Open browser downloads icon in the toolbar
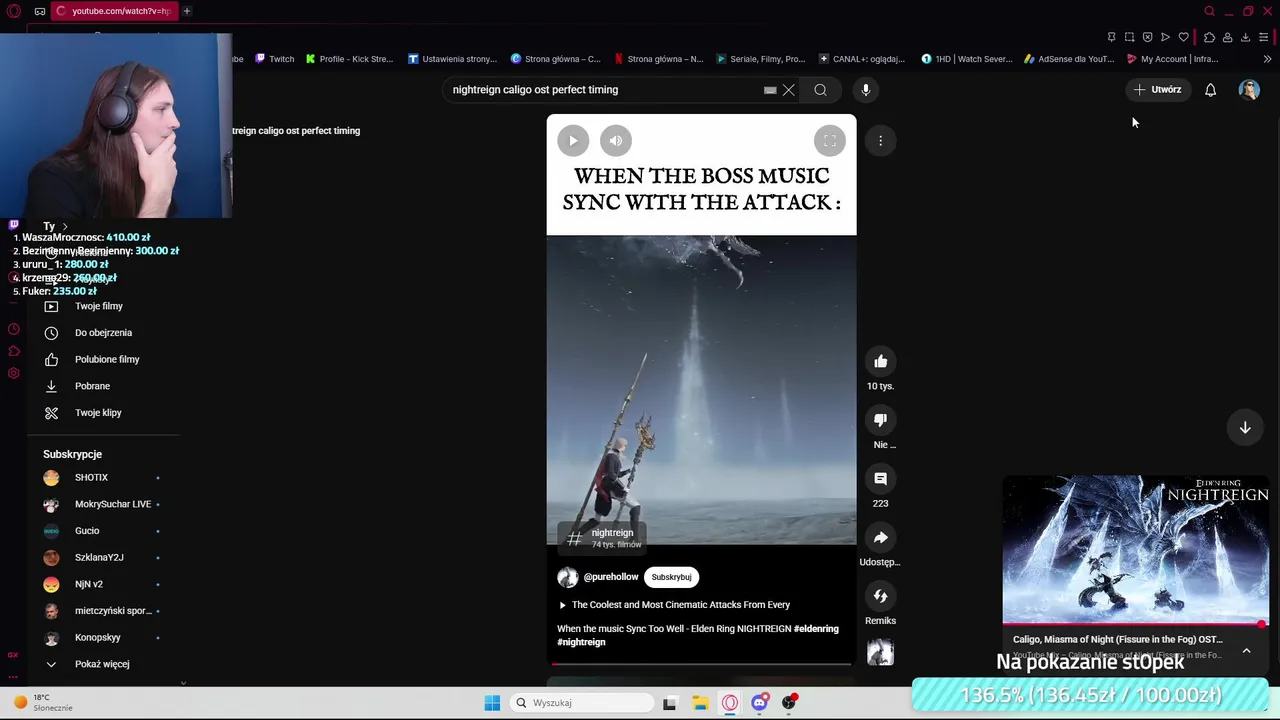This screenshot has width=1280, height=720. (1245, 37)
